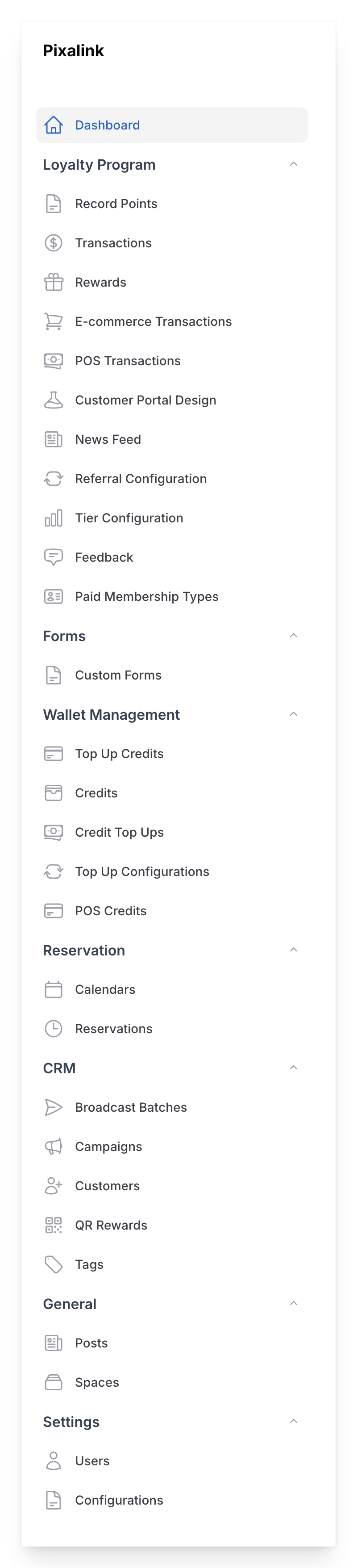Click the Tags label icon

pos(54,1264)
